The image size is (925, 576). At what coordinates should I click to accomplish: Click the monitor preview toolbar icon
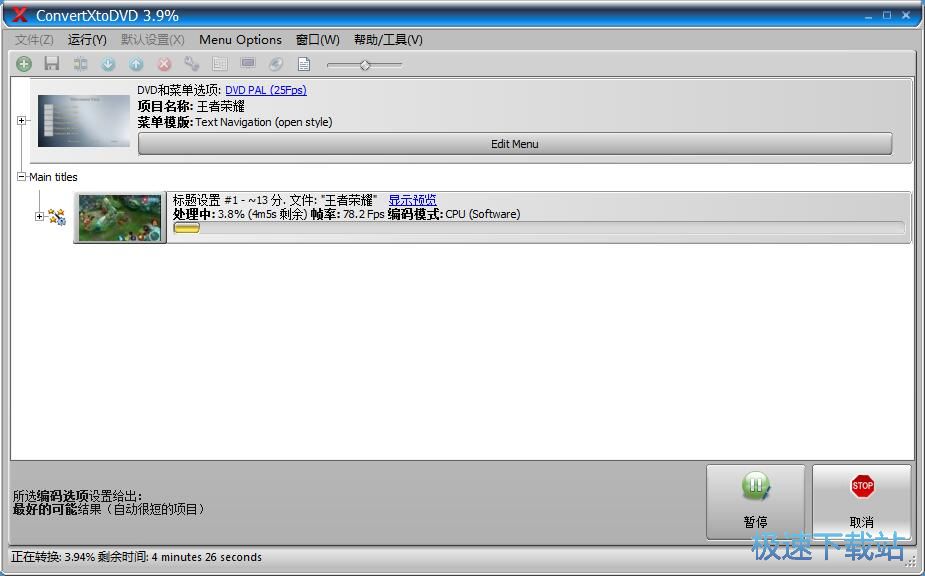(248, 64)
